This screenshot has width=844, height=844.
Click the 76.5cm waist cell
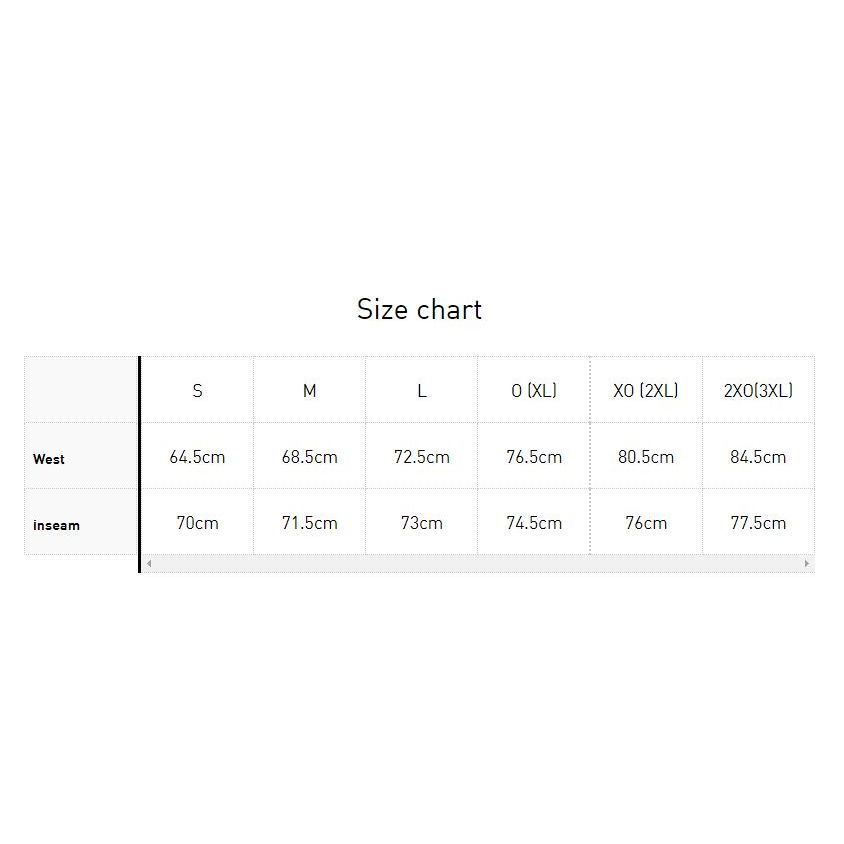(x=534, y=457)
